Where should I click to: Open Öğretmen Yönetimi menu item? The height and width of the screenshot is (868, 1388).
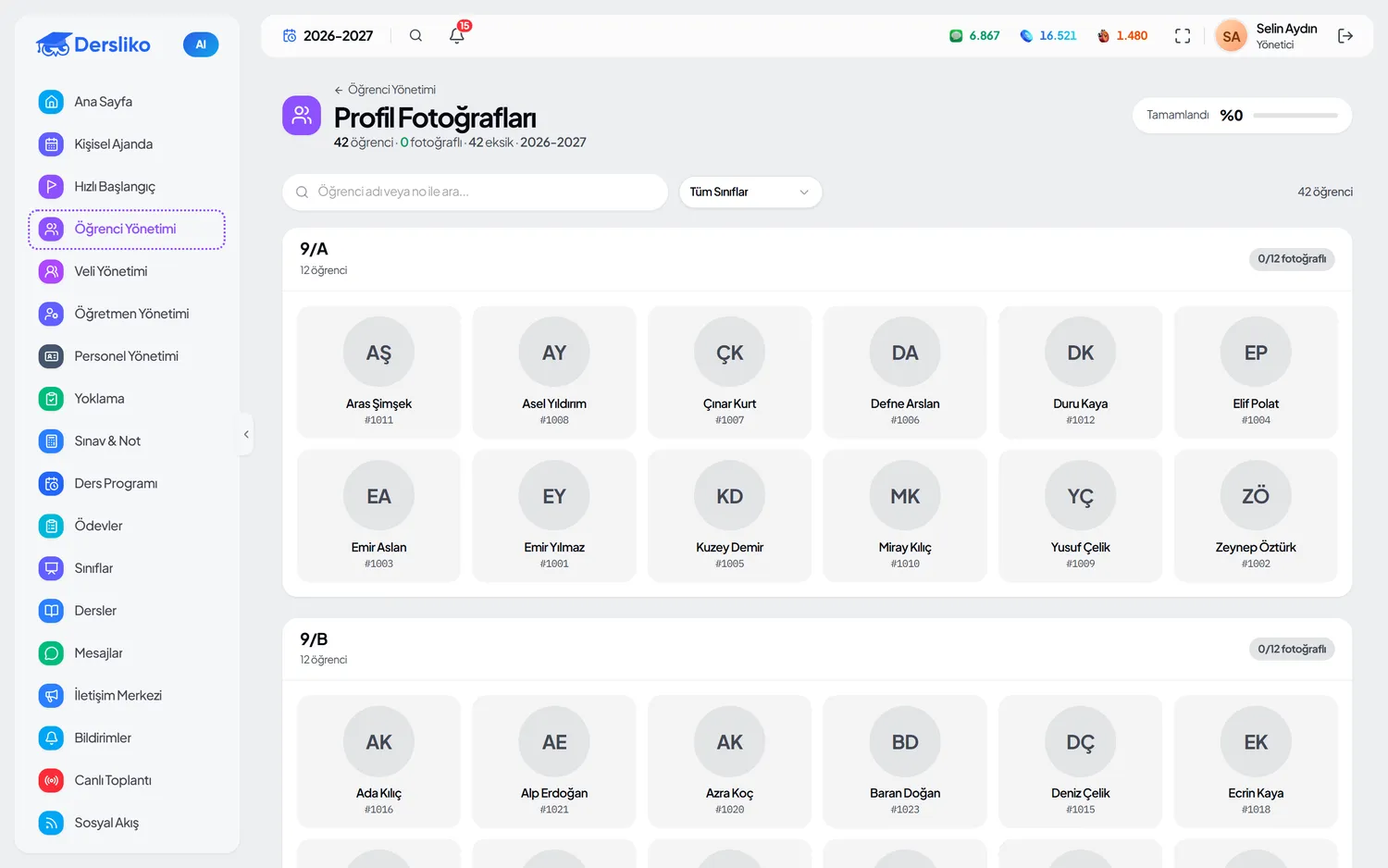pyautogui.click(x=127, y=315)
